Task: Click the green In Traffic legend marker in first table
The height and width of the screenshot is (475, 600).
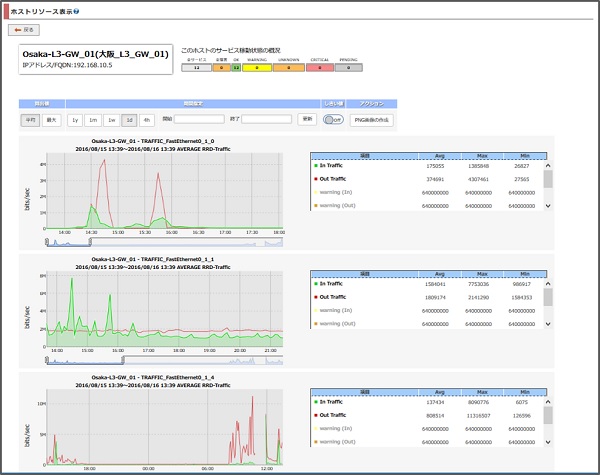Action: [x=316, y=166]
